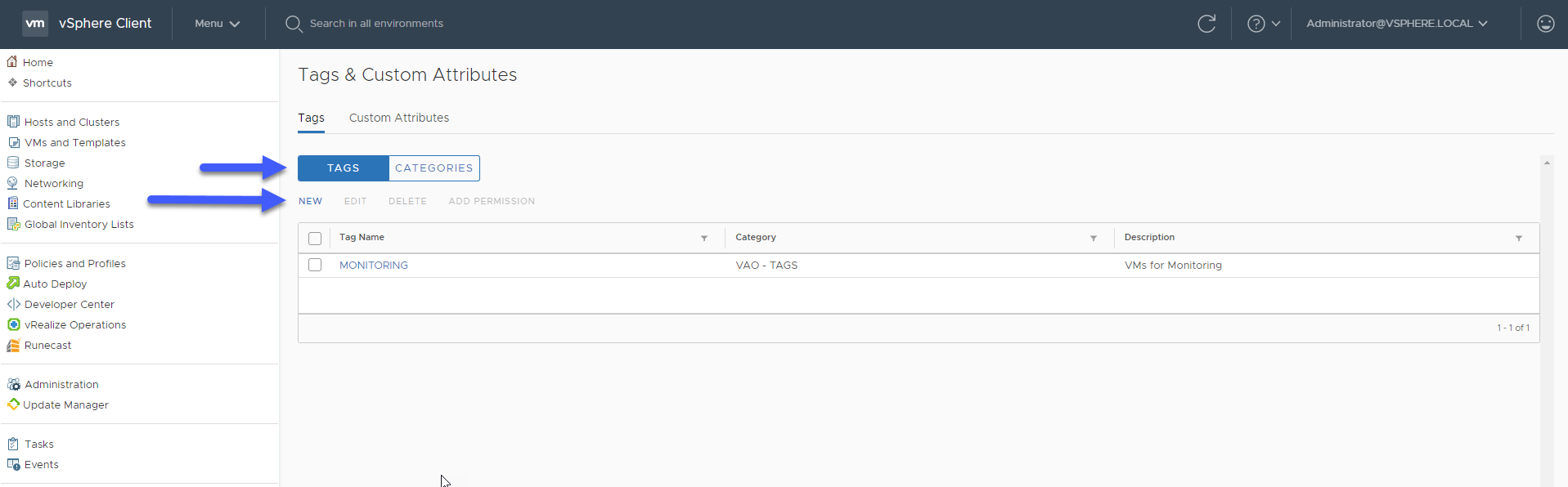This screenshot has width=1568, height=487.
Task: Switch to the CATEGORIES toggle view
Action: coord(434,168)
